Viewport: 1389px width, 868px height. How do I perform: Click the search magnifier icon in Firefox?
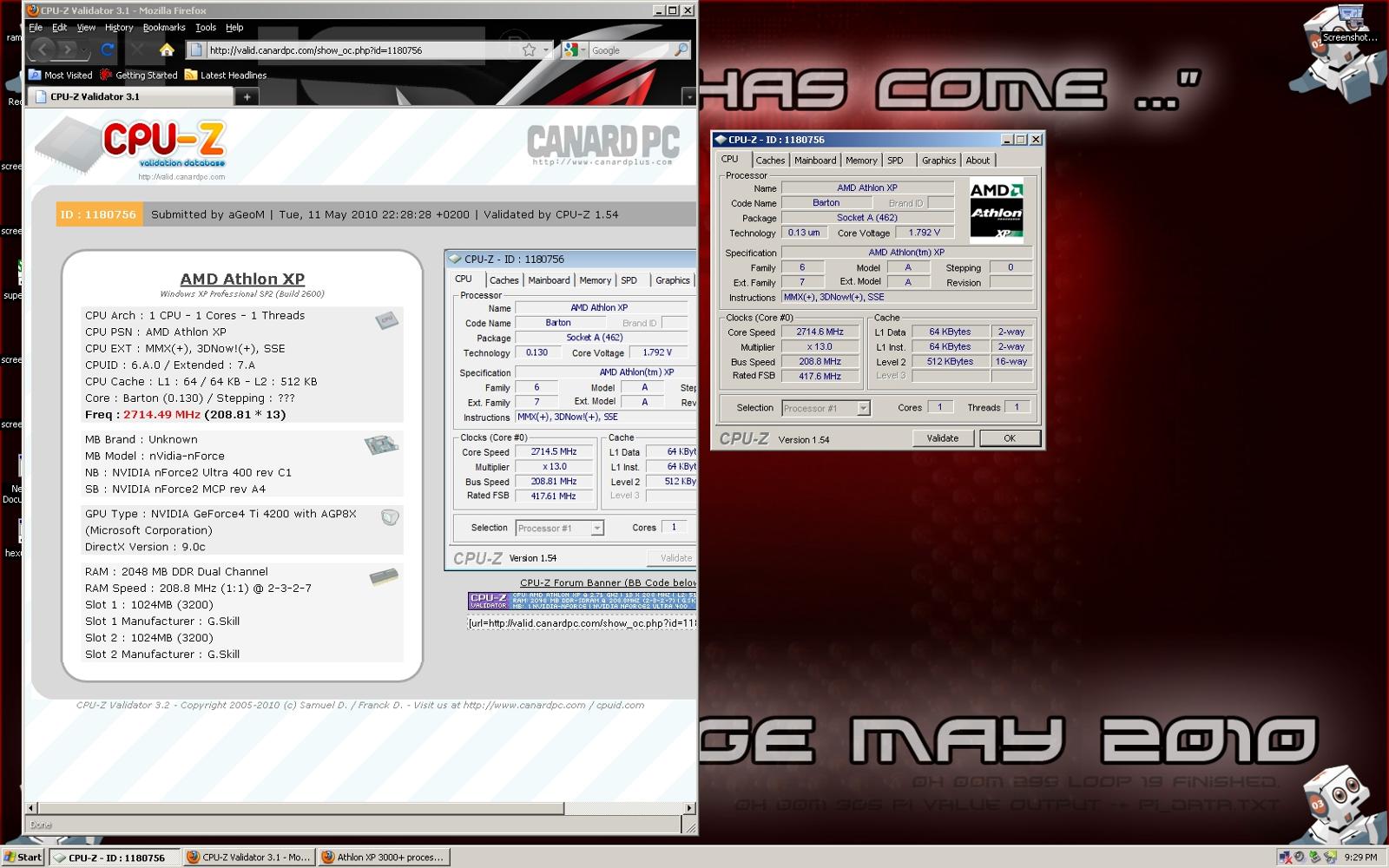[x=681, y=50]
